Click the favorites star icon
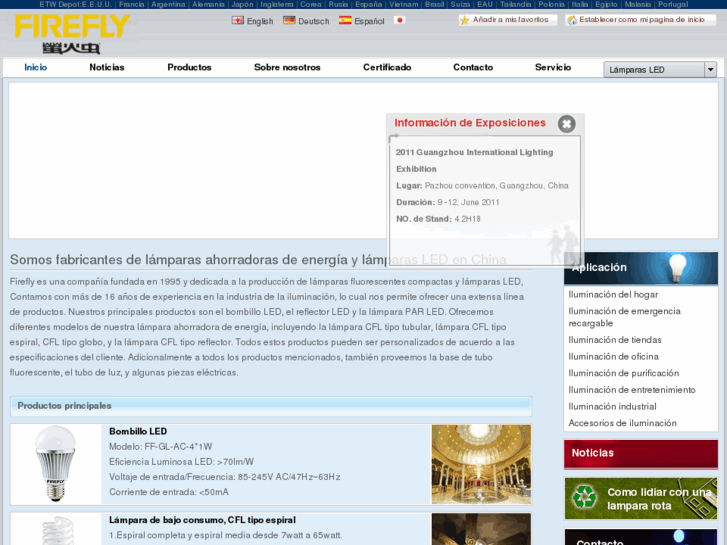The width and height of the screenshot is (727, 545). click(x=465, y=20)
